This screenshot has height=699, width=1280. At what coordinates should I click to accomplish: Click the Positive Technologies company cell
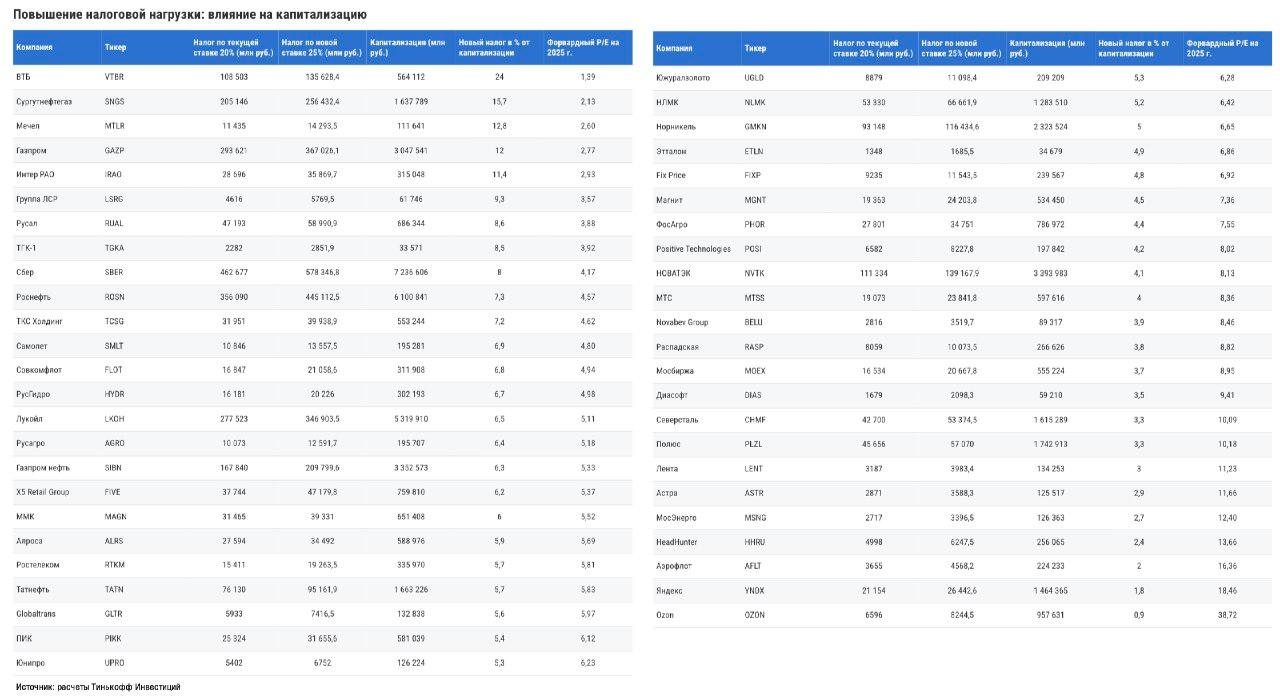(693, 249)
